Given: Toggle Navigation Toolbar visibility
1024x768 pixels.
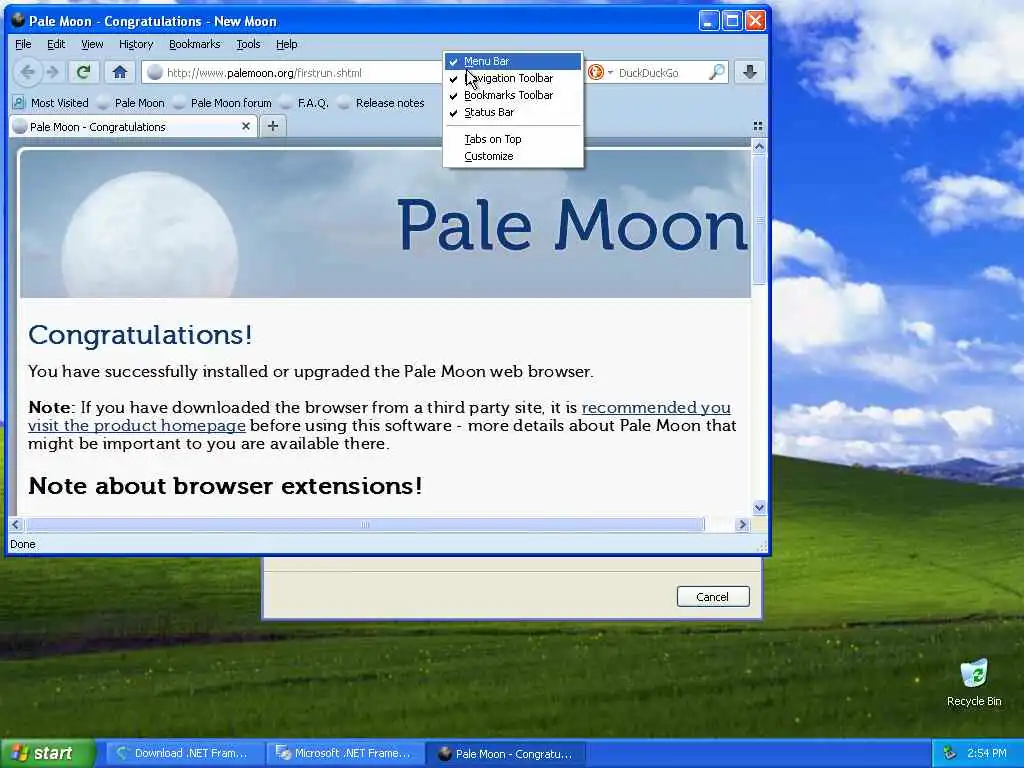Looking at the screenshot, I should [513, 78].
